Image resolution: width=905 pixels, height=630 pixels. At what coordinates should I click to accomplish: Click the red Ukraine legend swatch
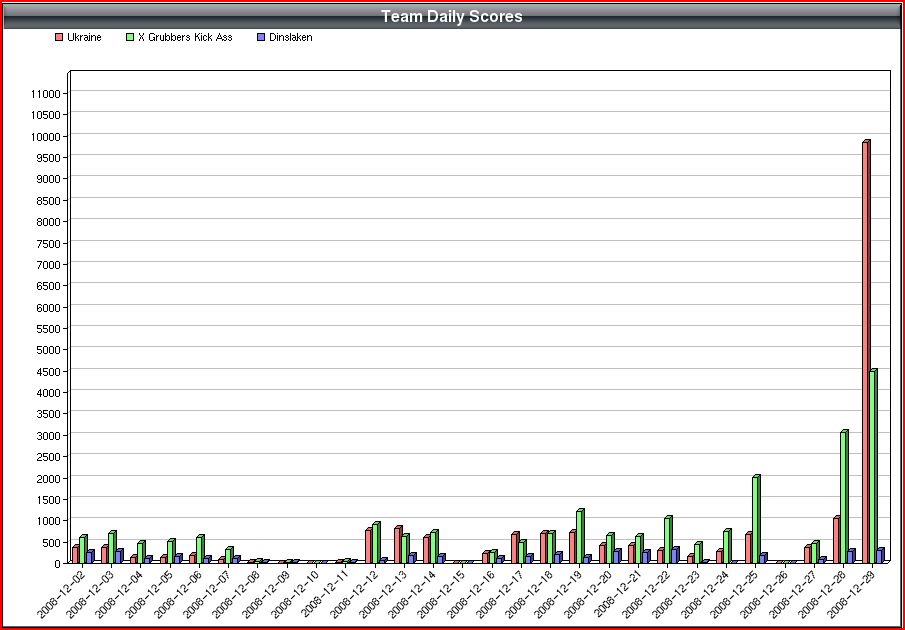pyautogui.click(x=59, y=38)
